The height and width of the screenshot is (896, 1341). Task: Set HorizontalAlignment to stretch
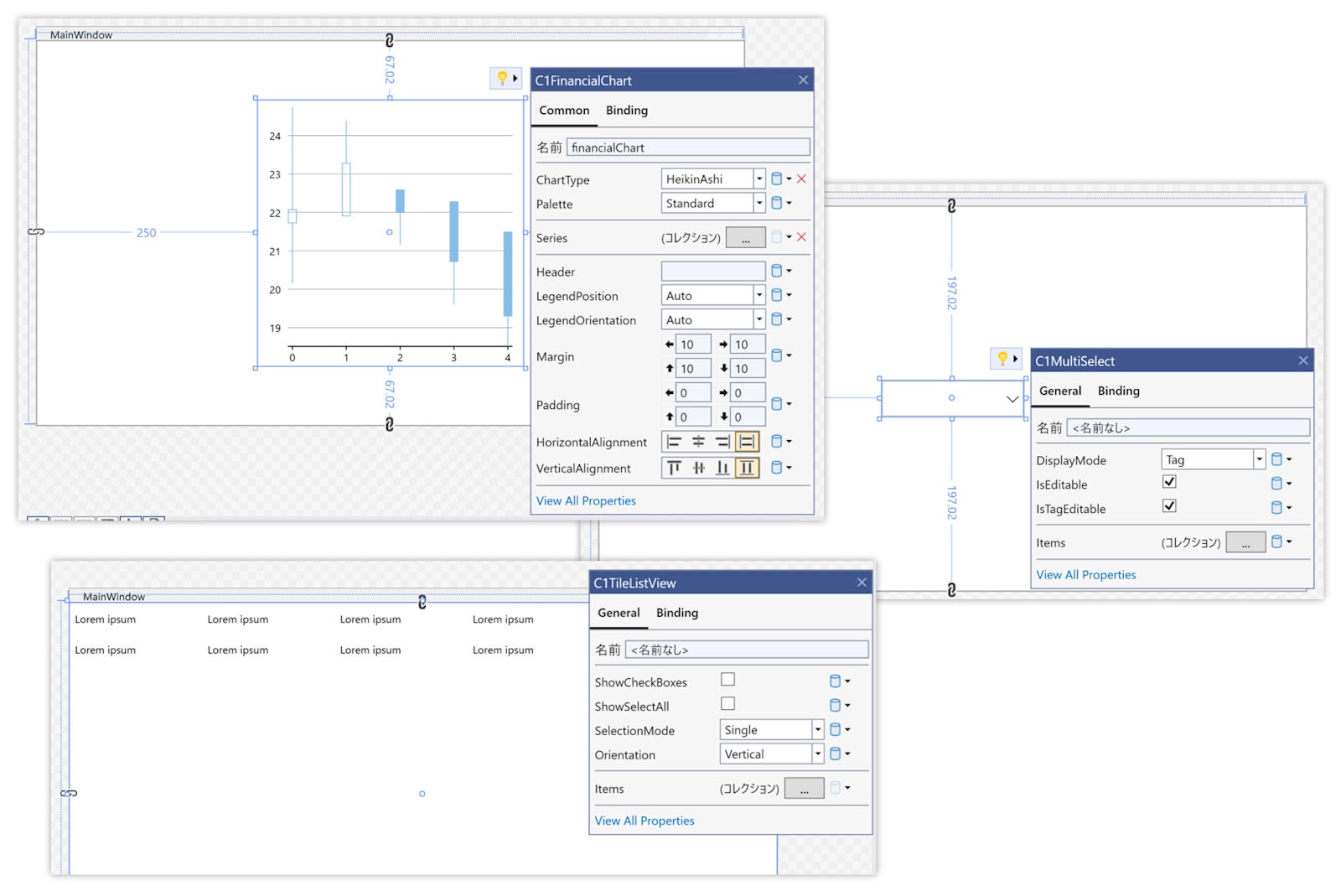[x=747, y=442]
